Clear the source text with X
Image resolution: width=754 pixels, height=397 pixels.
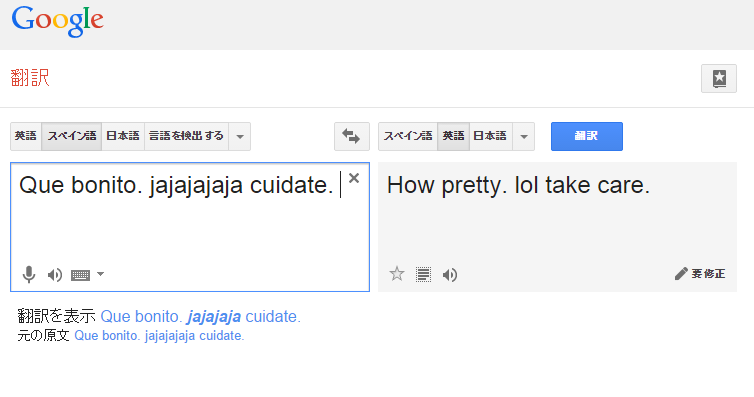tap(354, 178)
